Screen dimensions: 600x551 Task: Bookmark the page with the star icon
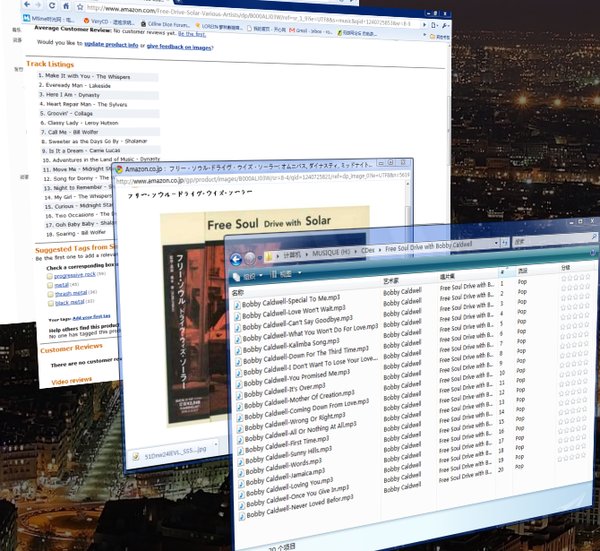(80, 7)
